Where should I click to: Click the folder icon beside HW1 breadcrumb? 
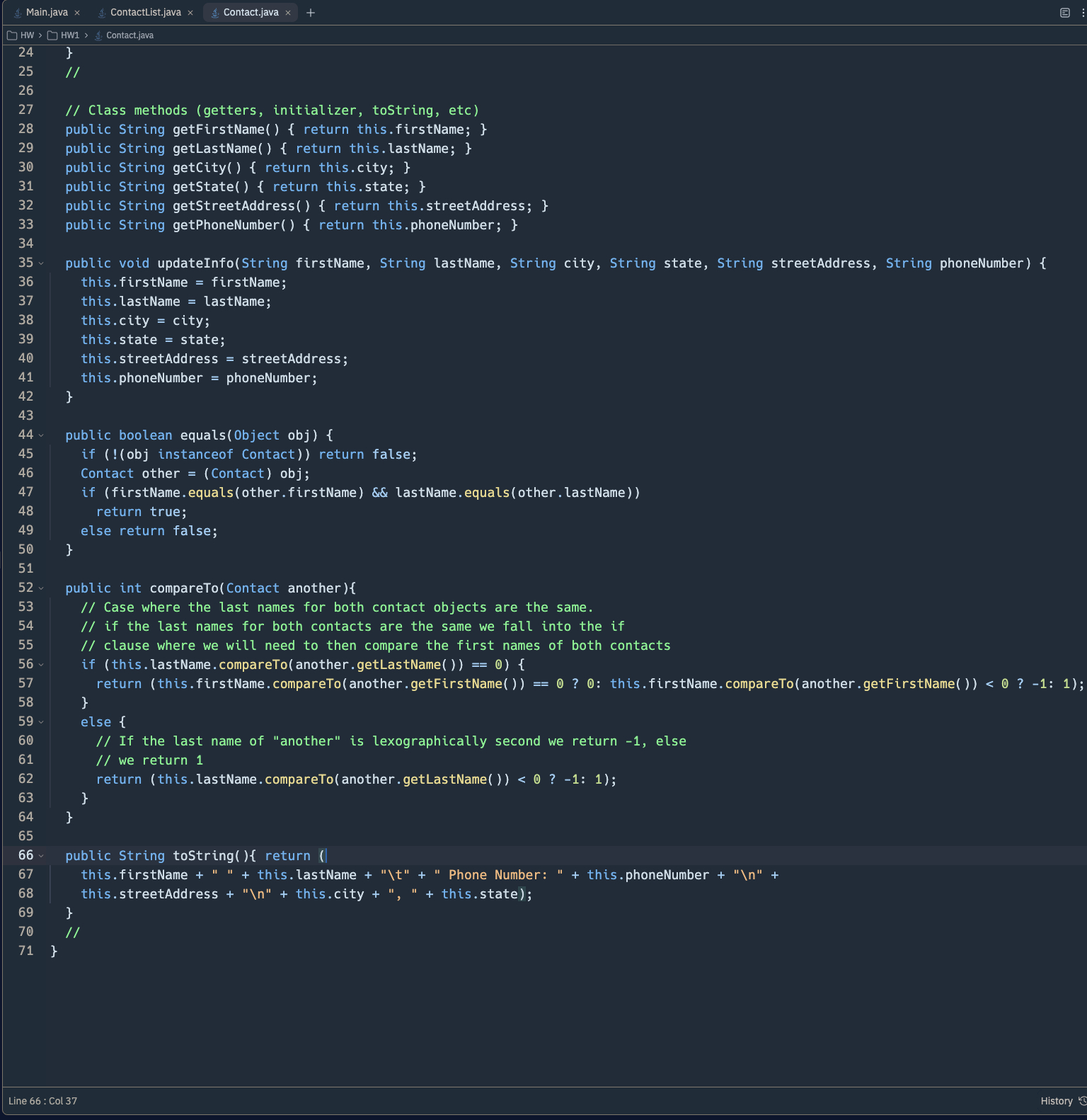pos(52,35)
